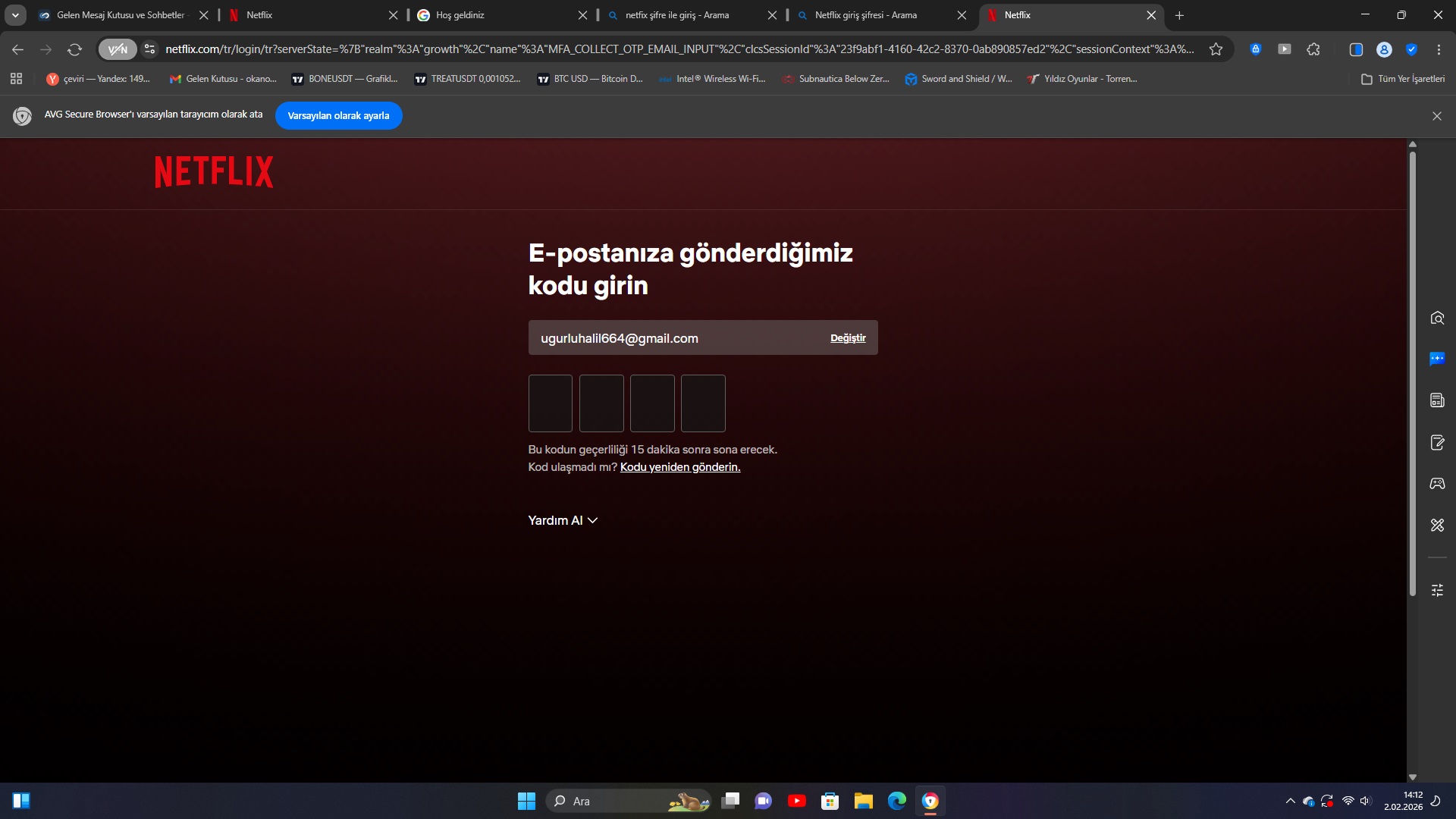The height and width of the screenshot is (819, 1456).
Task: Open the tab search dropdown arrow
Action: click(15, 15)
